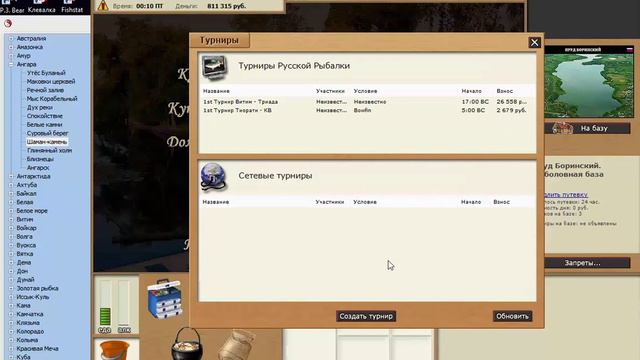640x360 pixels.
Task: Select Шаман-камень location
Action: 47,142
